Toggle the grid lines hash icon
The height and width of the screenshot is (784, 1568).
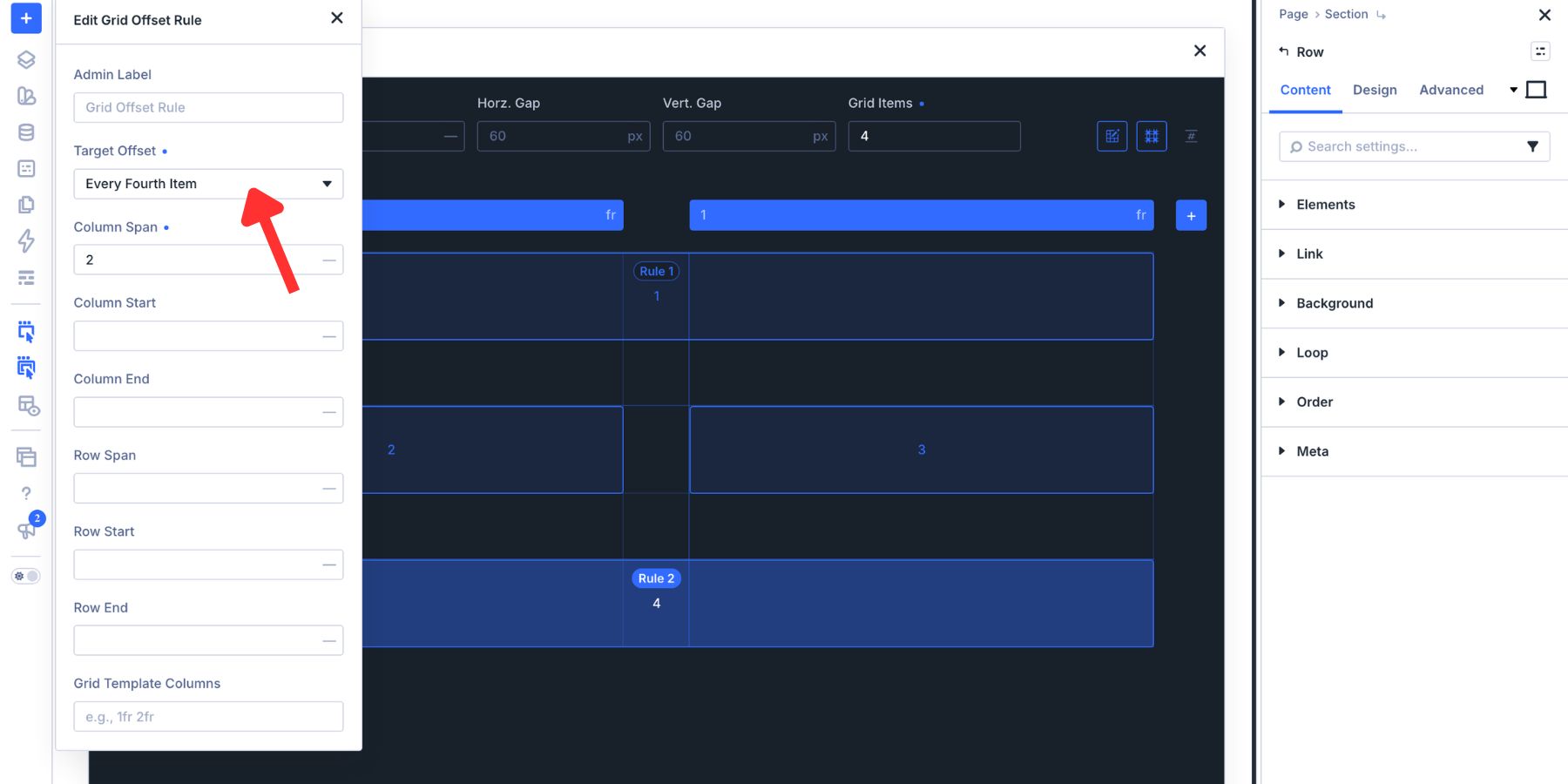1152,136
